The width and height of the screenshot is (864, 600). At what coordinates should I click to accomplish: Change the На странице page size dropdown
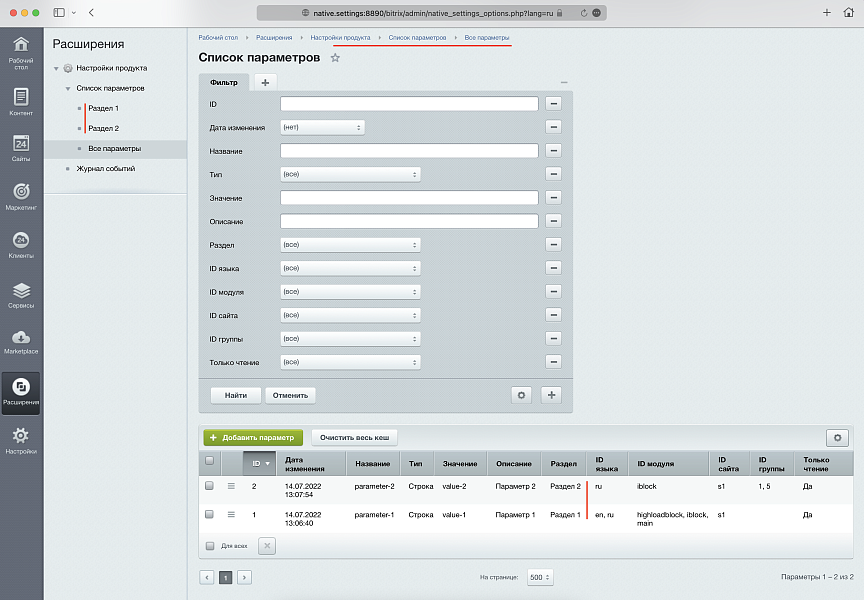click(x=540, y=577)
